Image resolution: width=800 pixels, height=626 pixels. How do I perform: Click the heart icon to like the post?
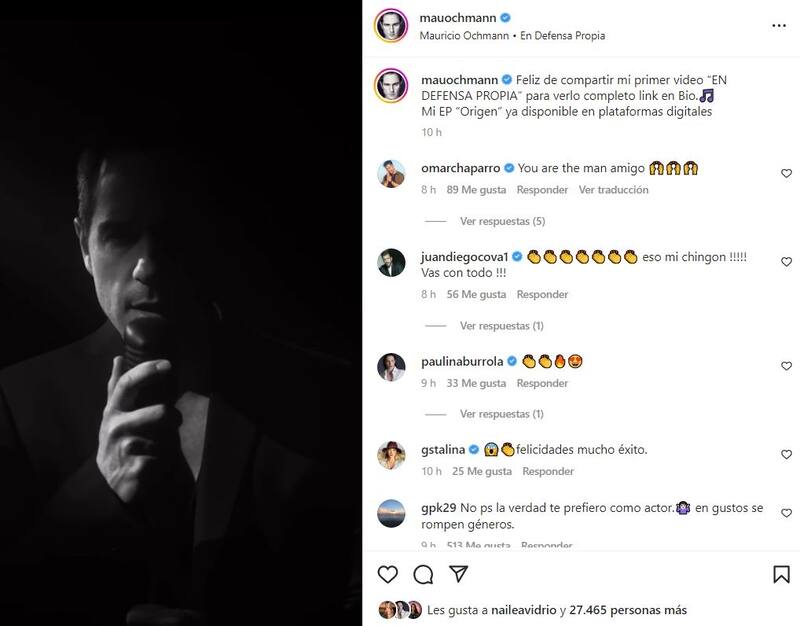click(x=387, y=574)
